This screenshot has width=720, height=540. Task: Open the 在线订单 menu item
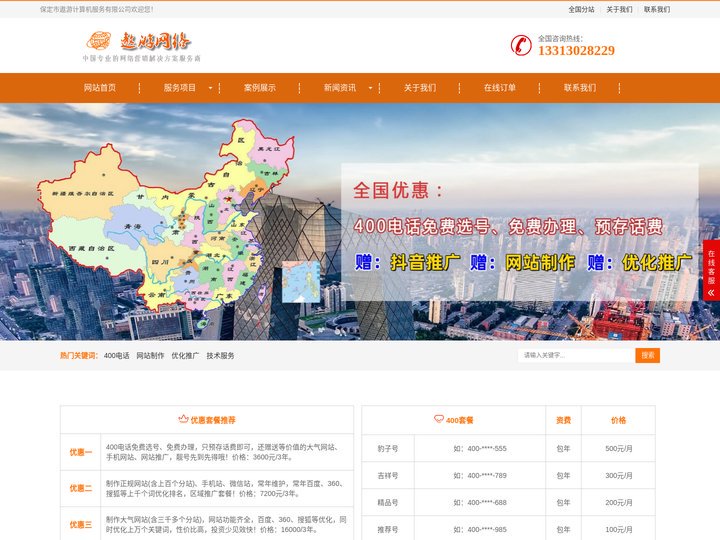(x=500, y=88)
